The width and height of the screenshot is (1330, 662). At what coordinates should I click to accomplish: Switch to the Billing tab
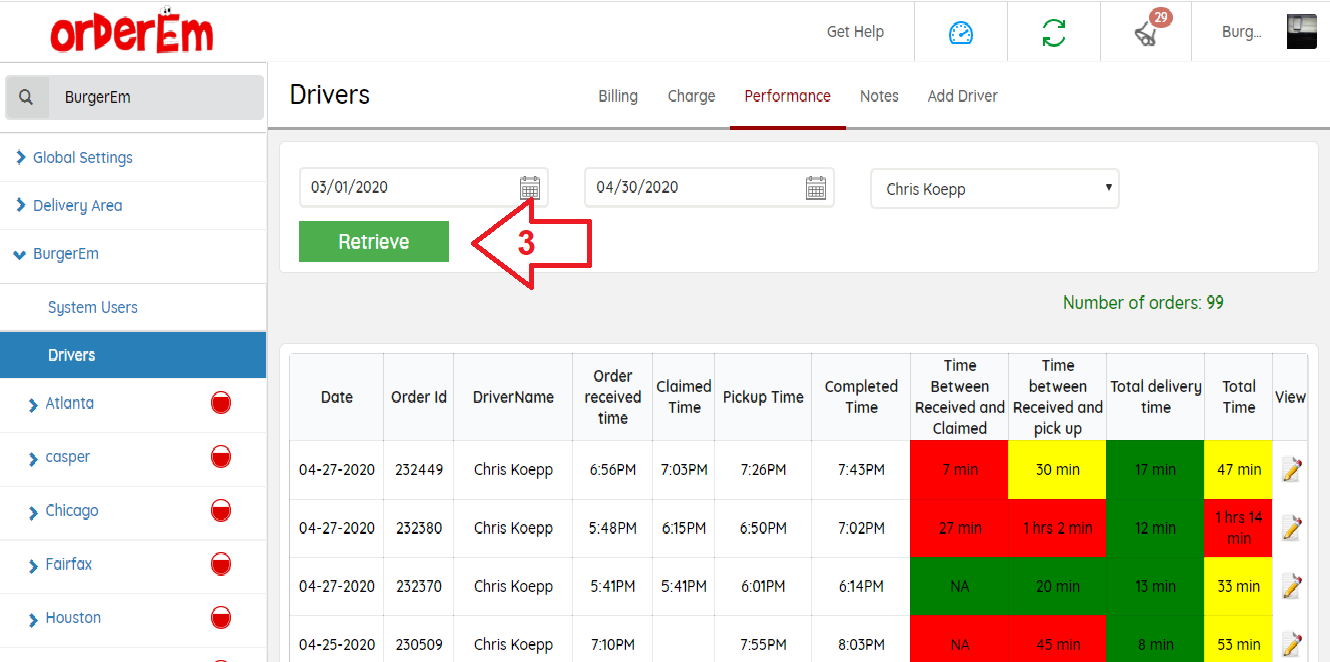pos(618,96)
